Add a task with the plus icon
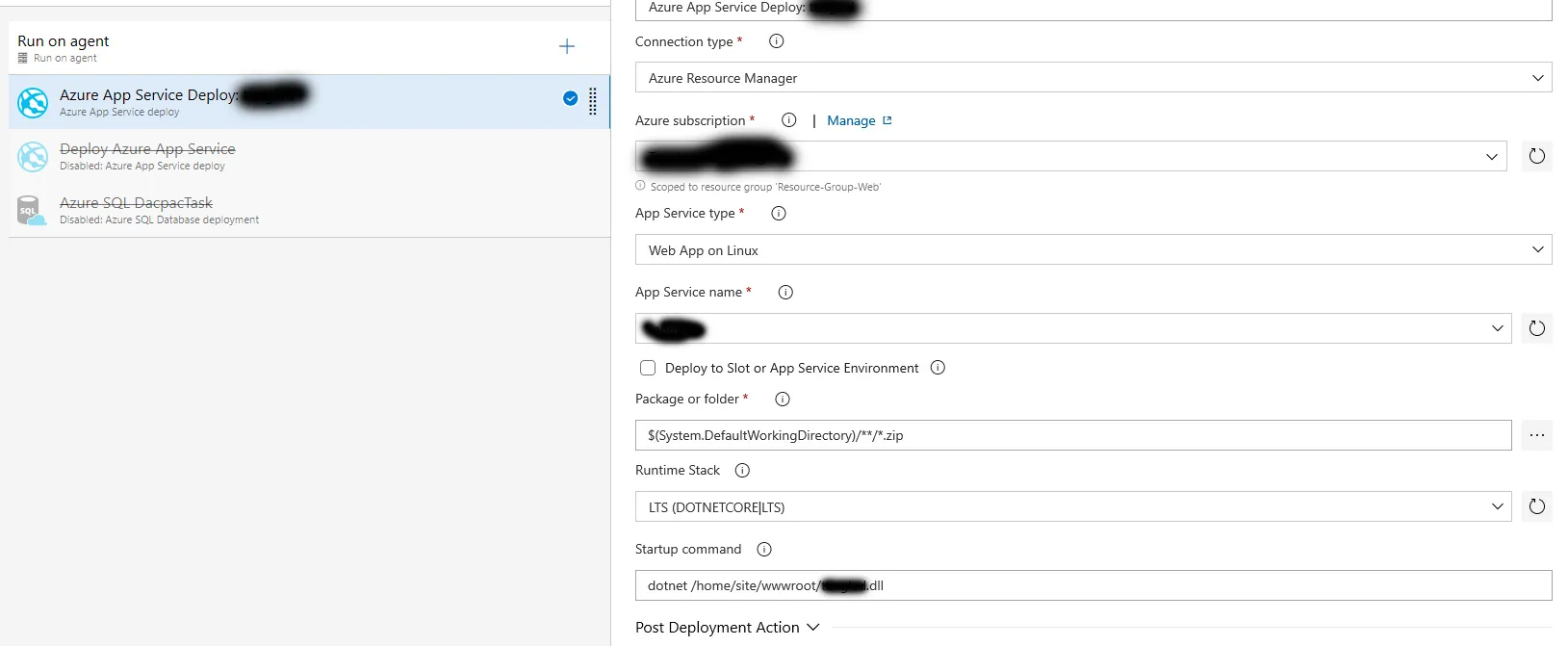 [x=567, y=46]
